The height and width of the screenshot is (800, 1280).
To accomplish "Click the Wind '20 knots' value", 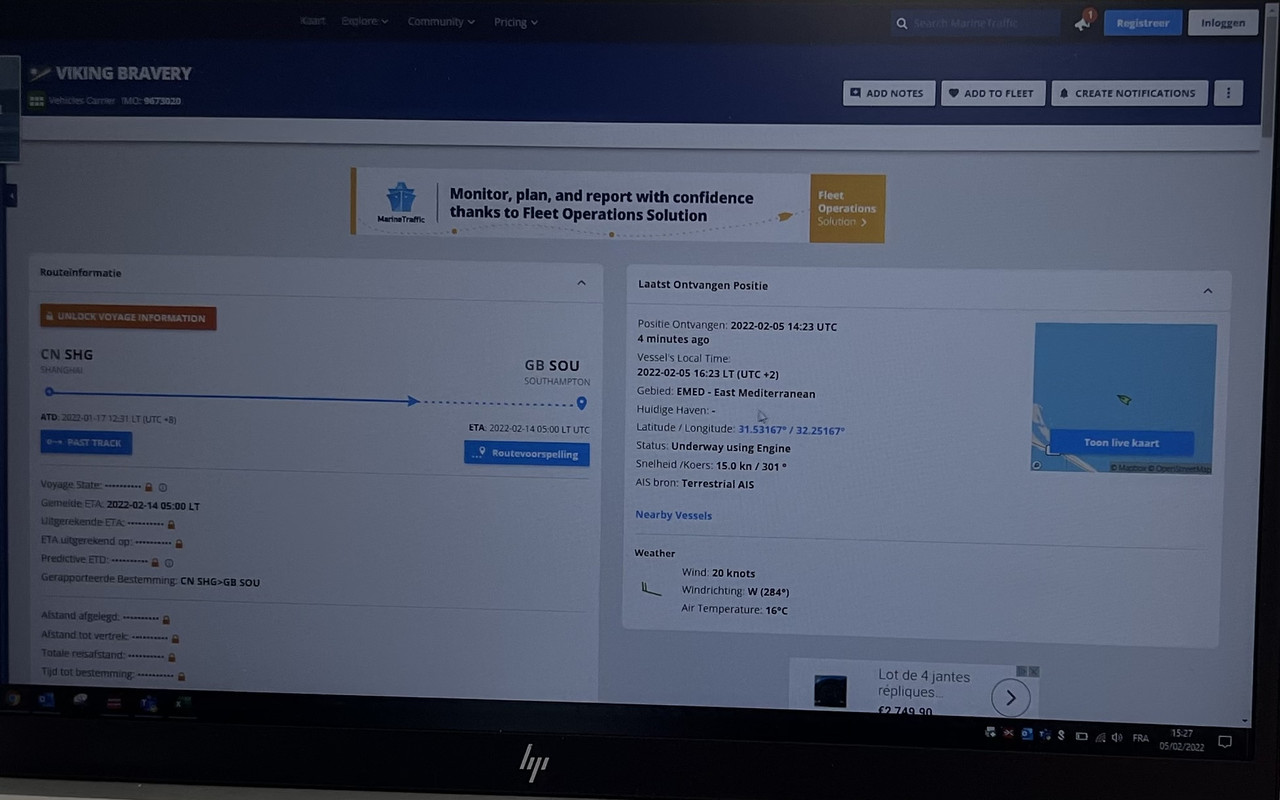I will (x=733, y=573).
